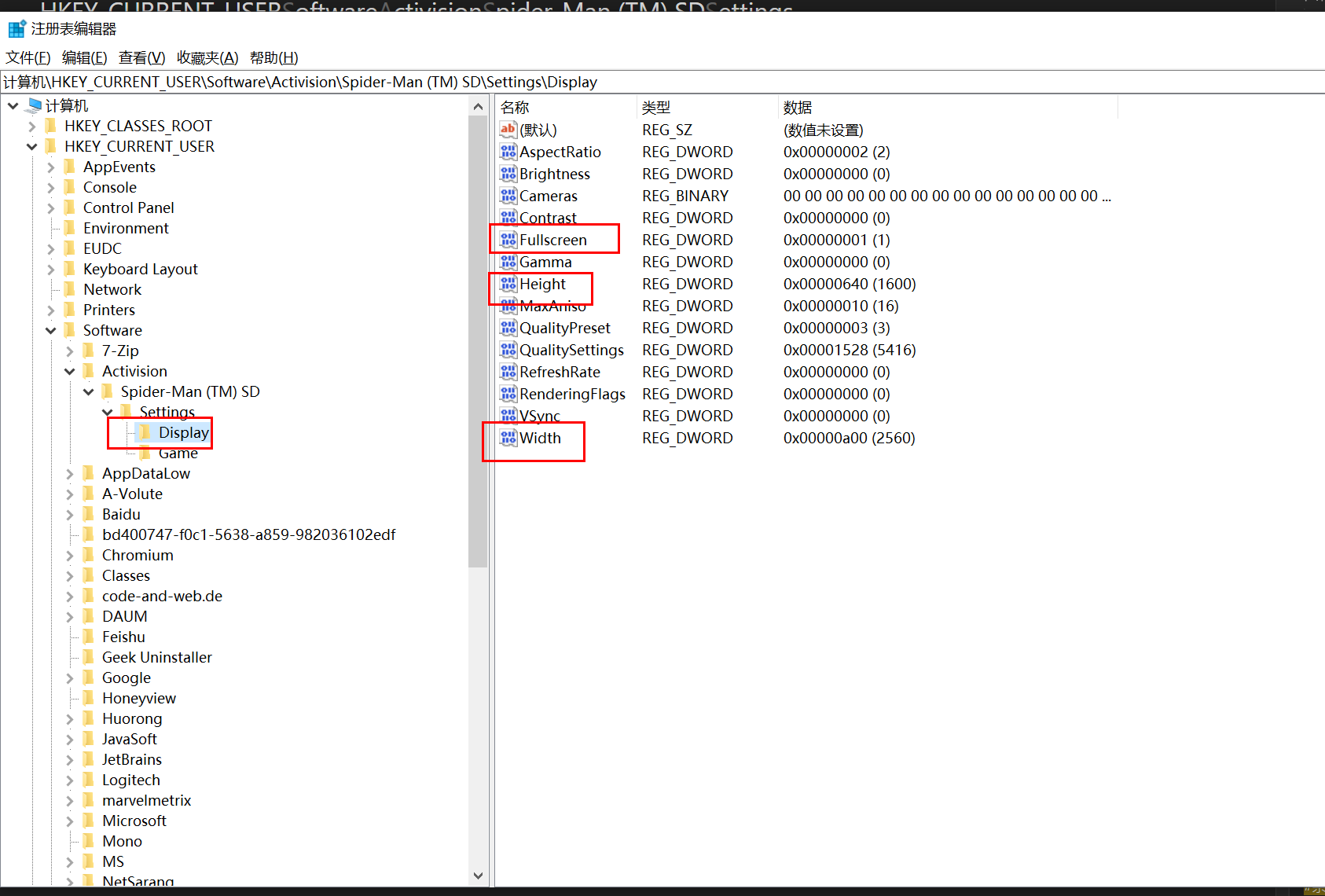Click the Registry Editor title bar icon

pyautogui.click(x=17, y=29)
